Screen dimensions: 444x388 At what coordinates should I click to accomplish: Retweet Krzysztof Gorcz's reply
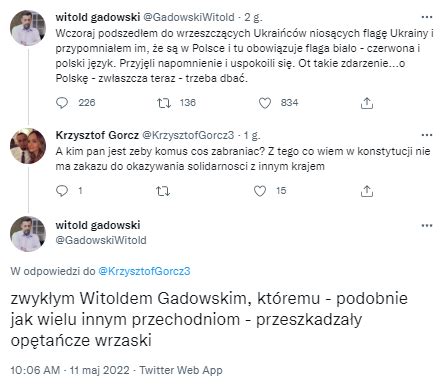click(163, 191)
